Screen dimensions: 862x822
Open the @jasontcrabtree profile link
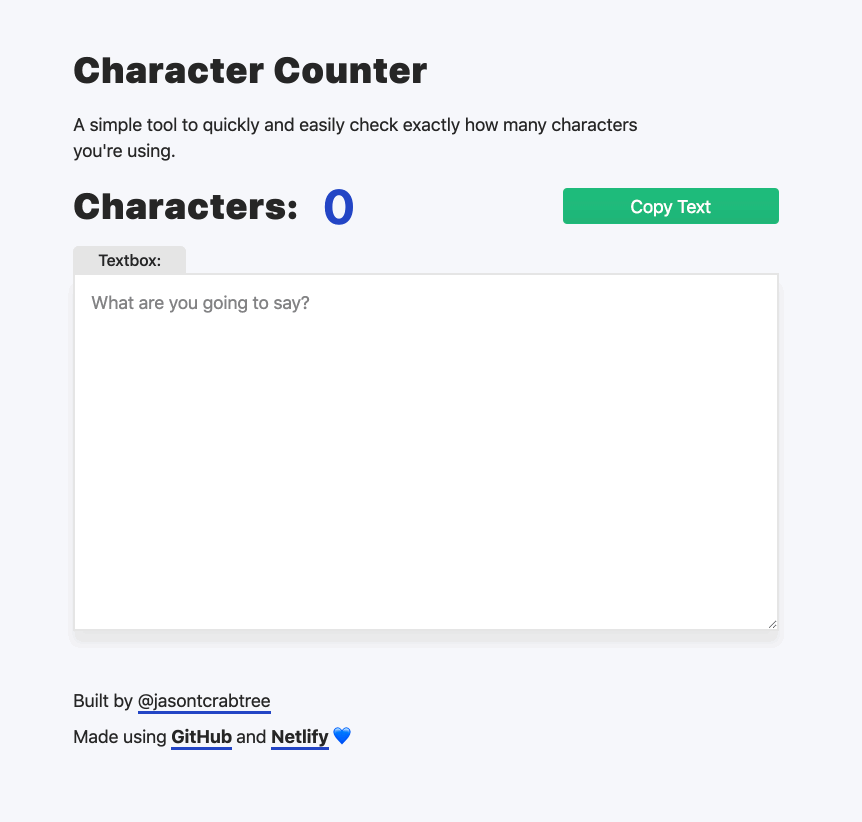204,701
